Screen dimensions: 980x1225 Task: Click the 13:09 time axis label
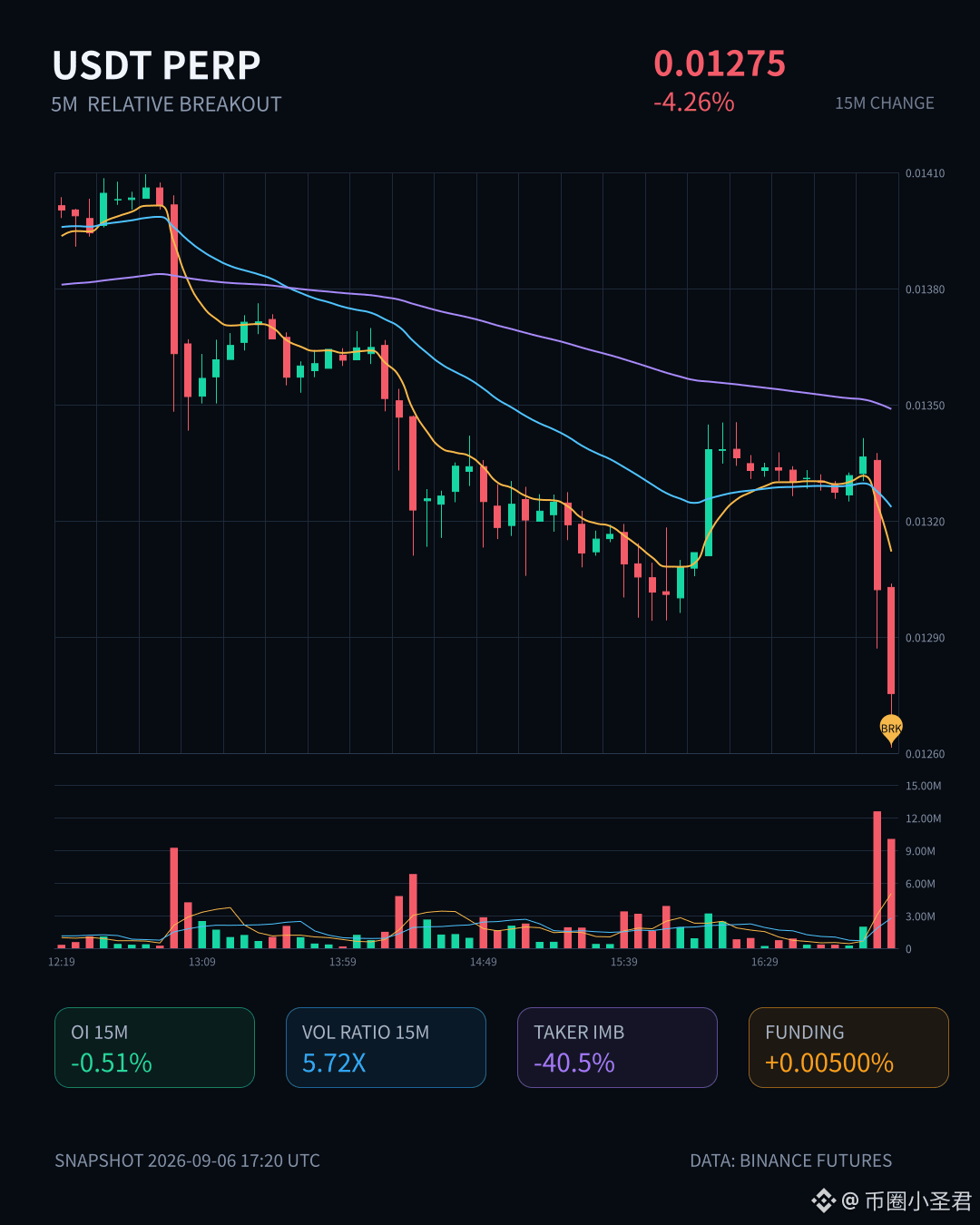pyautogui.click(x=202, y=962)
